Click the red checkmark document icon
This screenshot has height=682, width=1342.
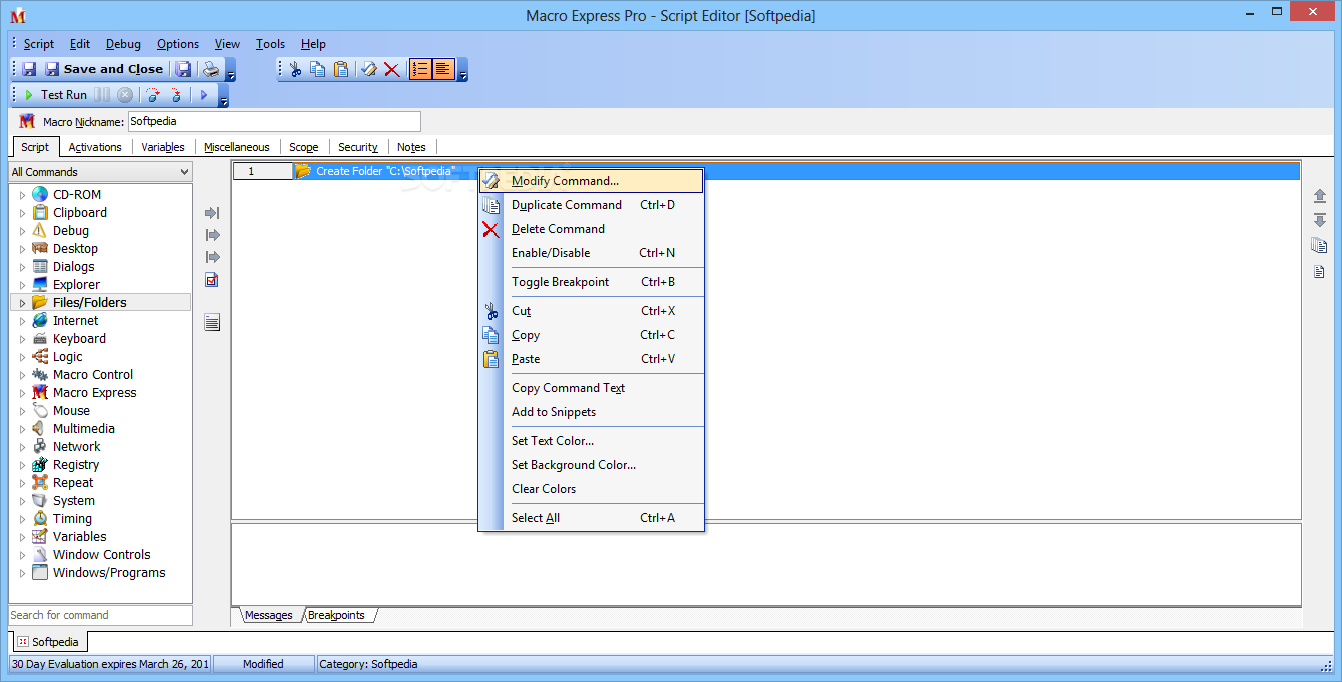click(x=212, y=280)
